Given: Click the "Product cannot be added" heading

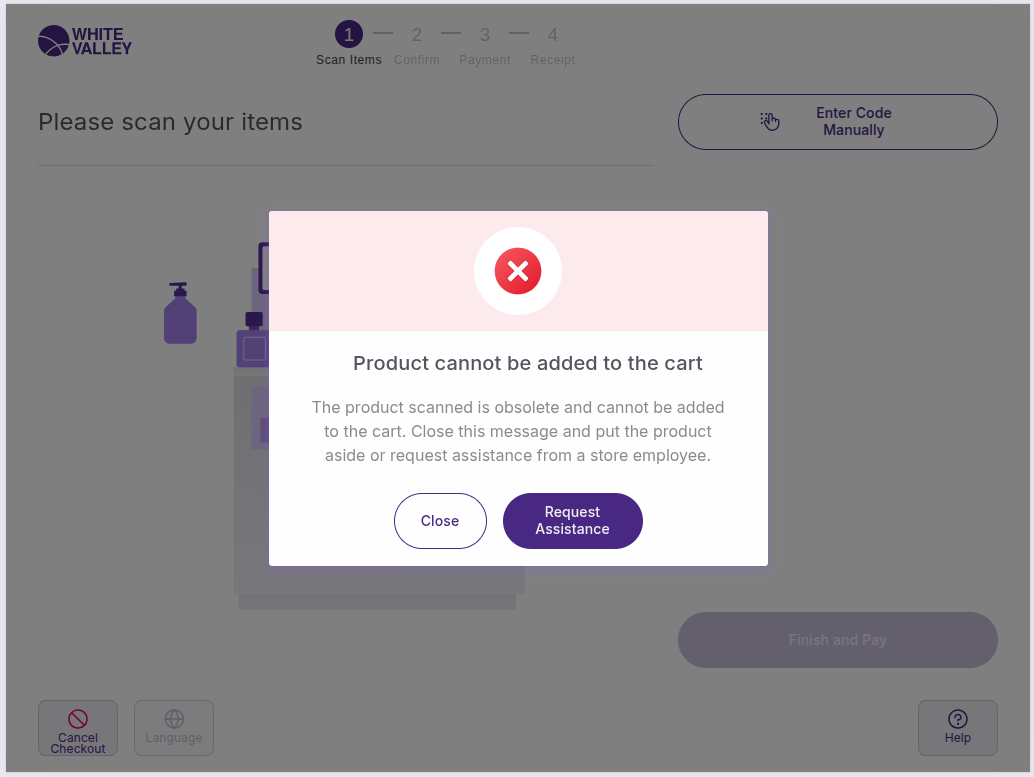Looking at the screenshot, I should coord(528,363).
